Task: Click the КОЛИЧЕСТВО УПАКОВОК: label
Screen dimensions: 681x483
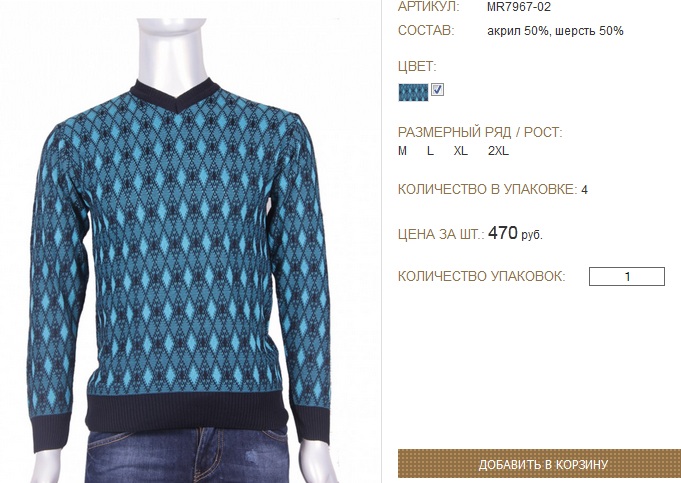Action: point(482,276)
